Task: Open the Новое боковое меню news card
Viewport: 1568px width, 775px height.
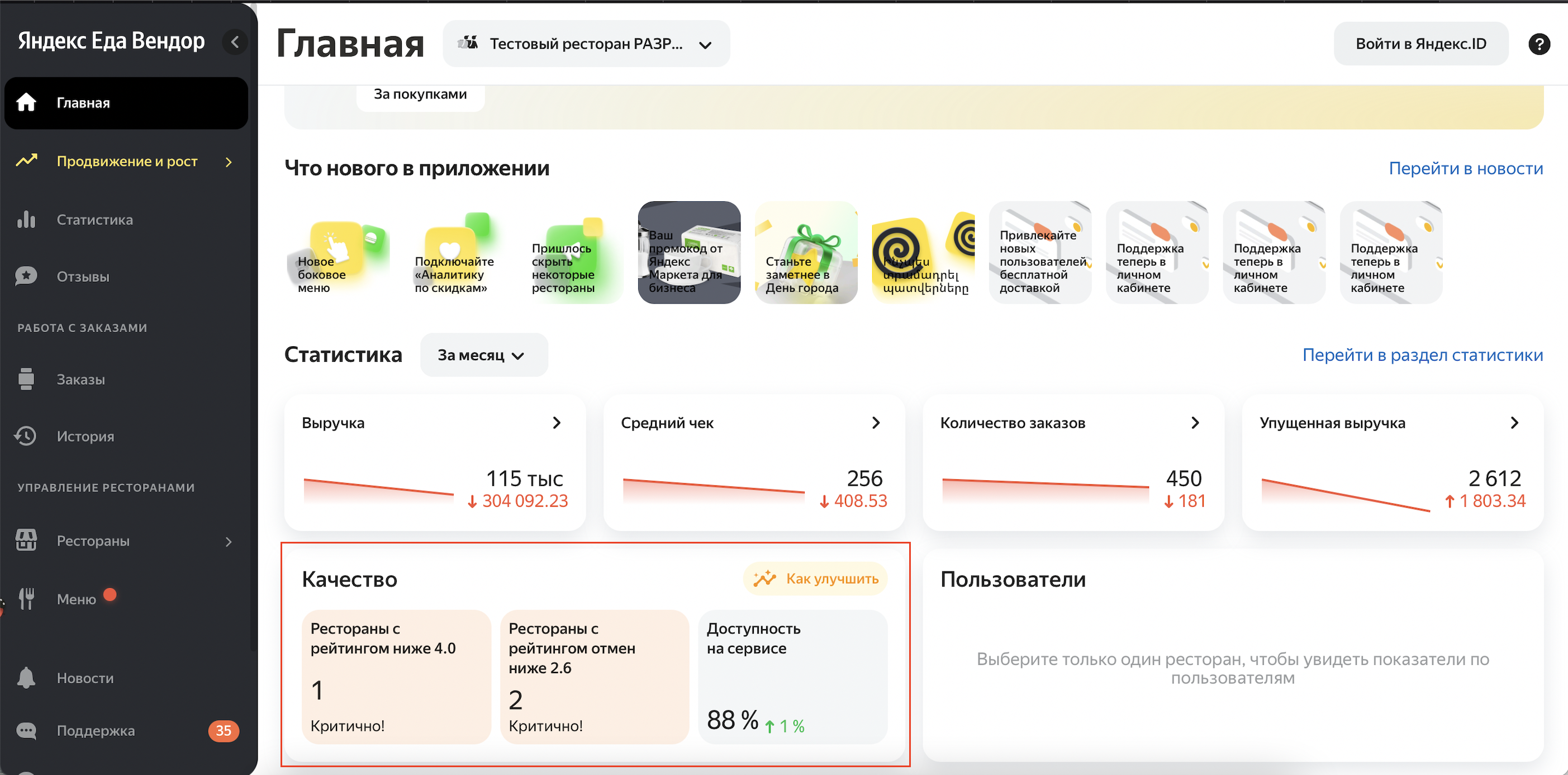Action: point(338,252)
